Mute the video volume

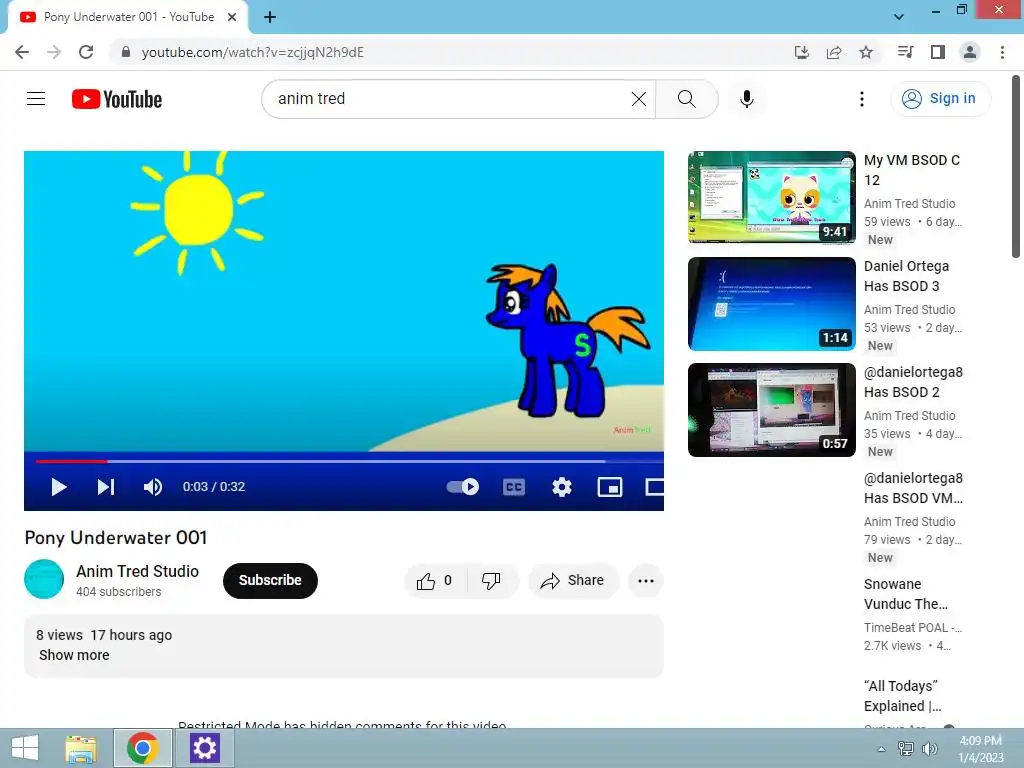click(x=153, y=487)
